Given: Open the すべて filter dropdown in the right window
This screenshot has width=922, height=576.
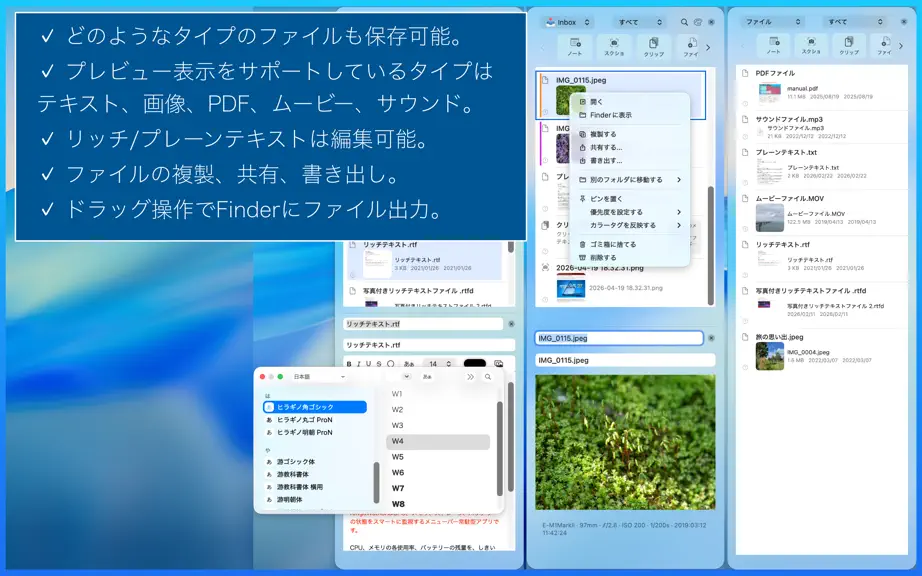Looking at the screenshot, I should [855, 22].
